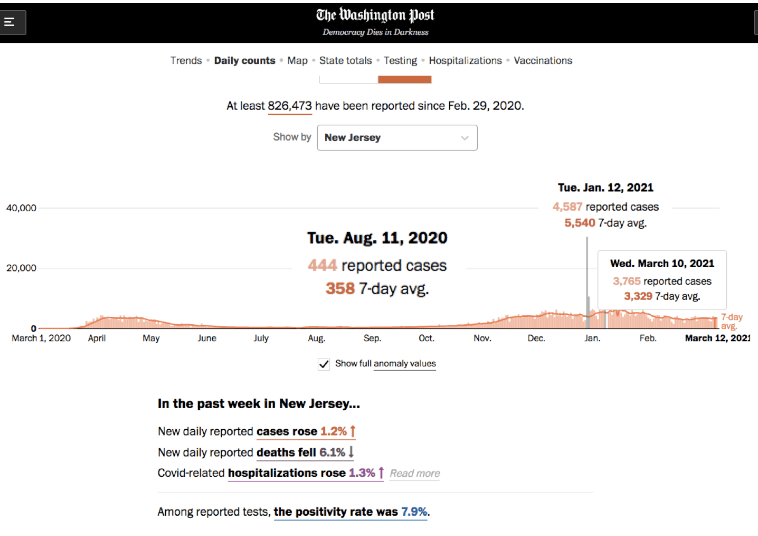Open the State totals section
This screenshot has height=536, width=758.
346,61
